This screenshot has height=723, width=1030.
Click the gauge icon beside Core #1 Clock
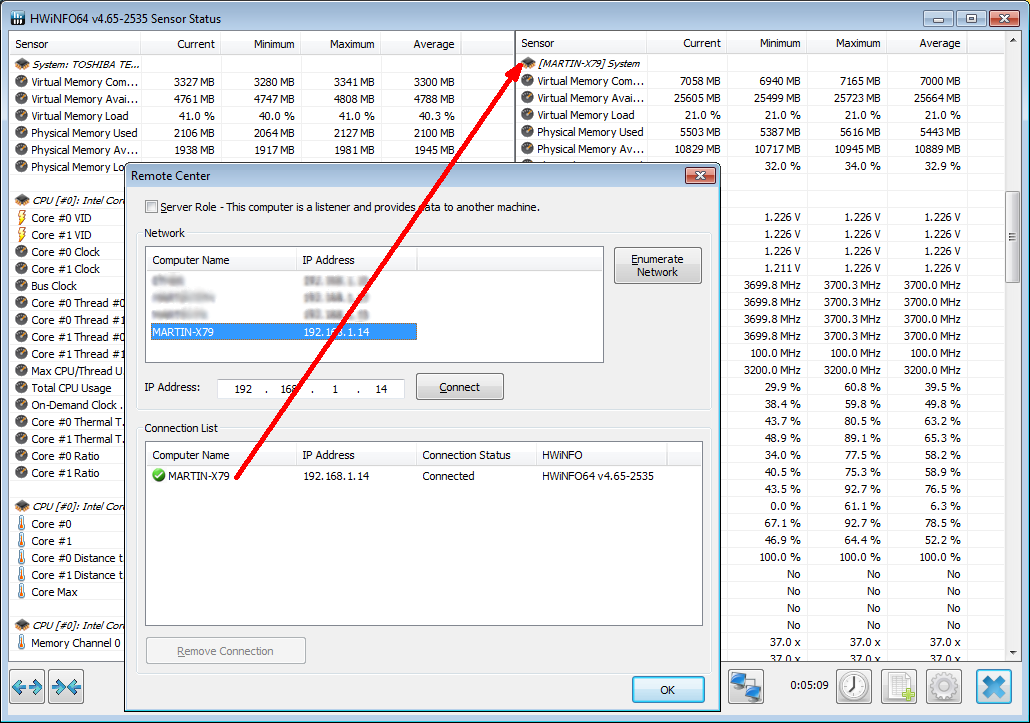point(22,269)
